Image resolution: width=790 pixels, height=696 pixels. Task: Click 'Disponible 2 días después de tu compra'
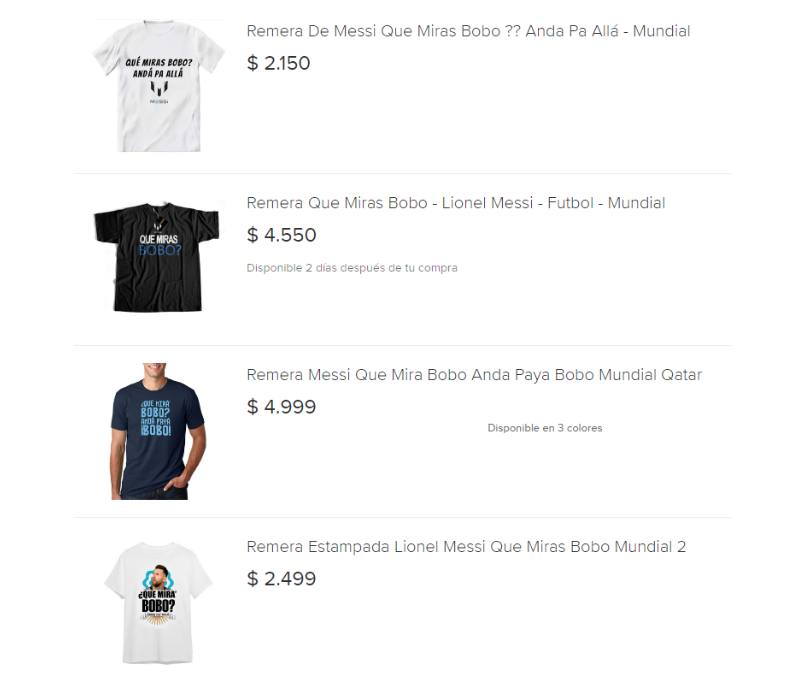point(352,268)
